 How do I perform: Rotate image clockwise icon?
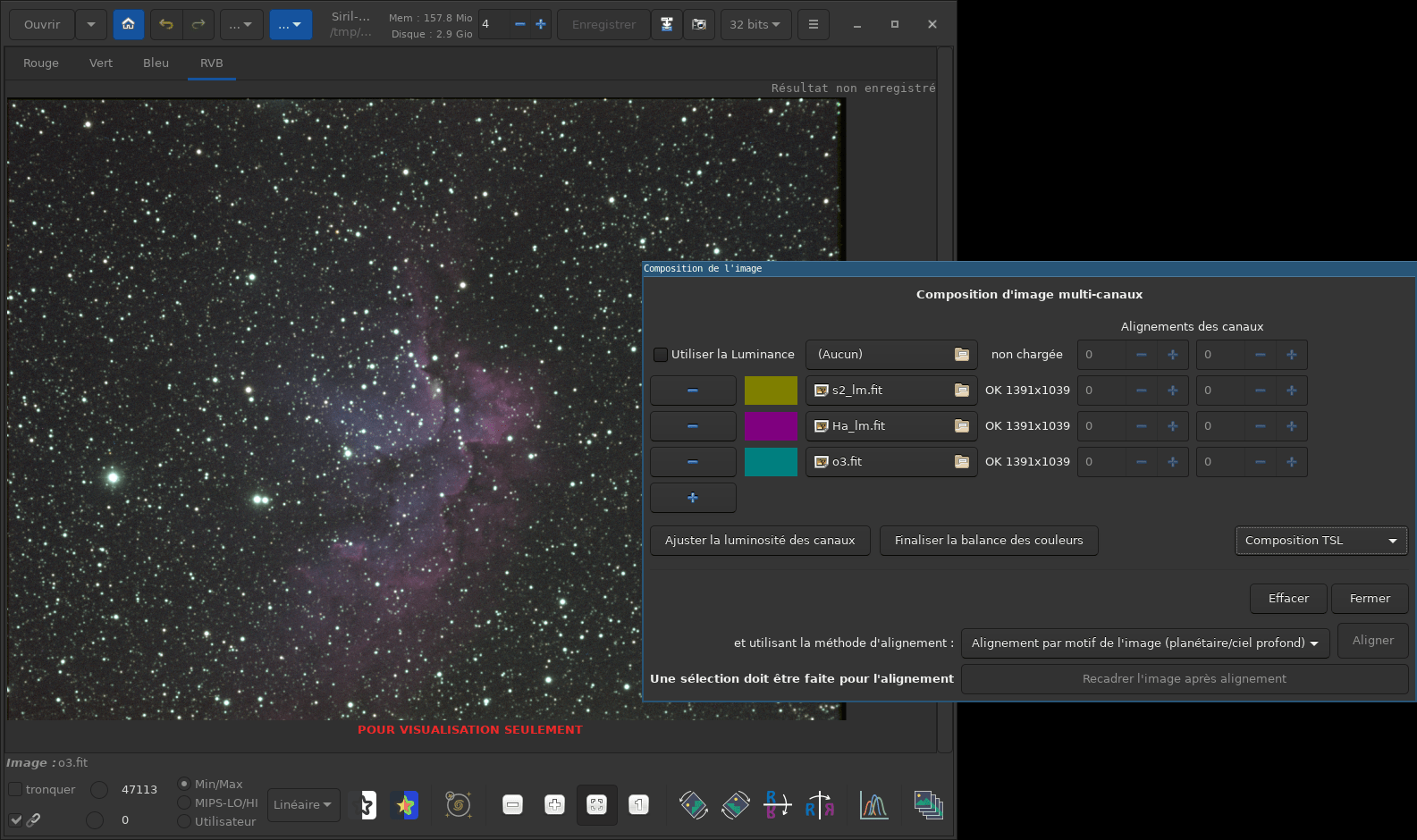click(736, 805)
